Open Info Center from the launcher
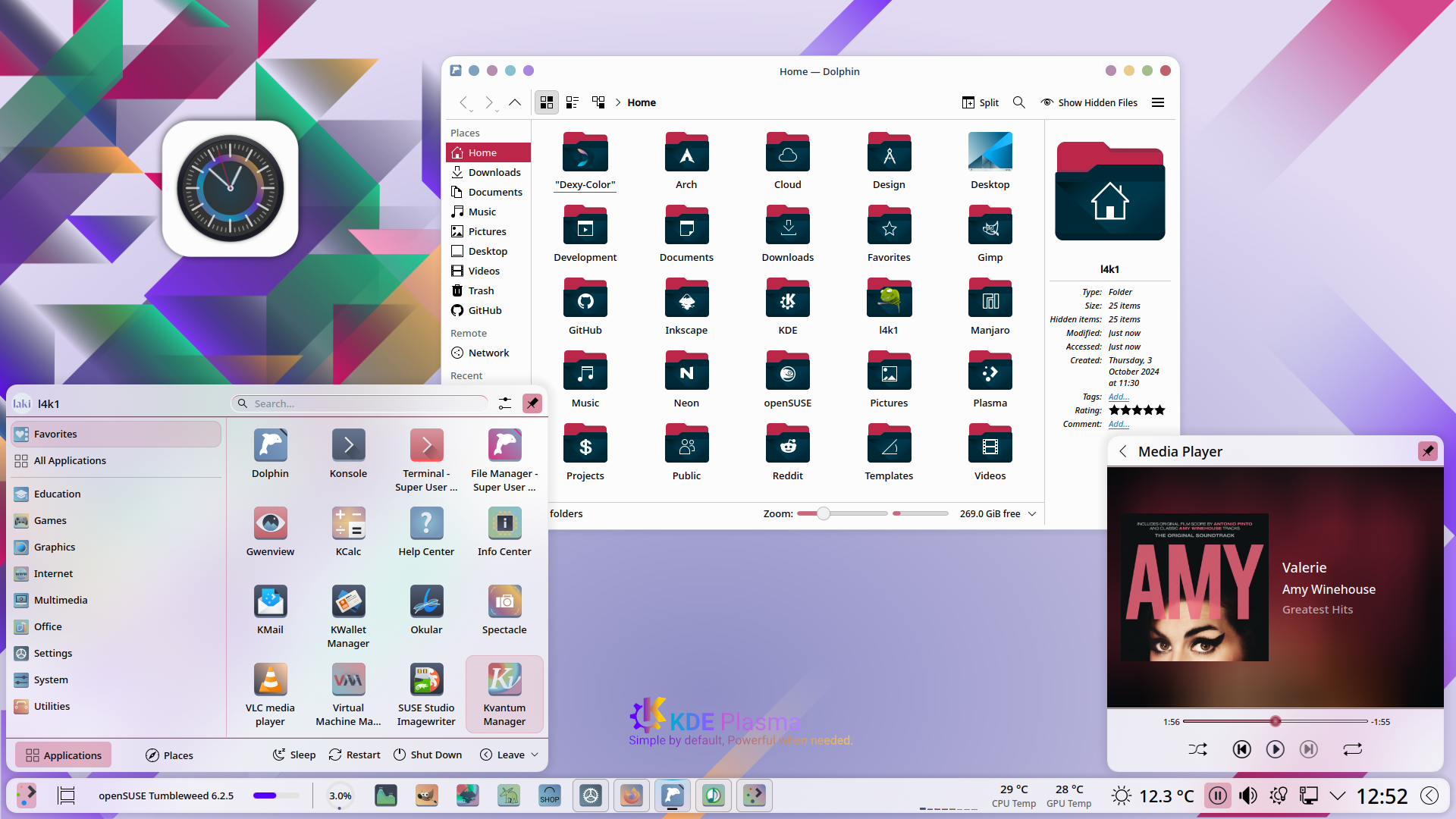Viewport: 1456px width, 819px height. point(504,532)
